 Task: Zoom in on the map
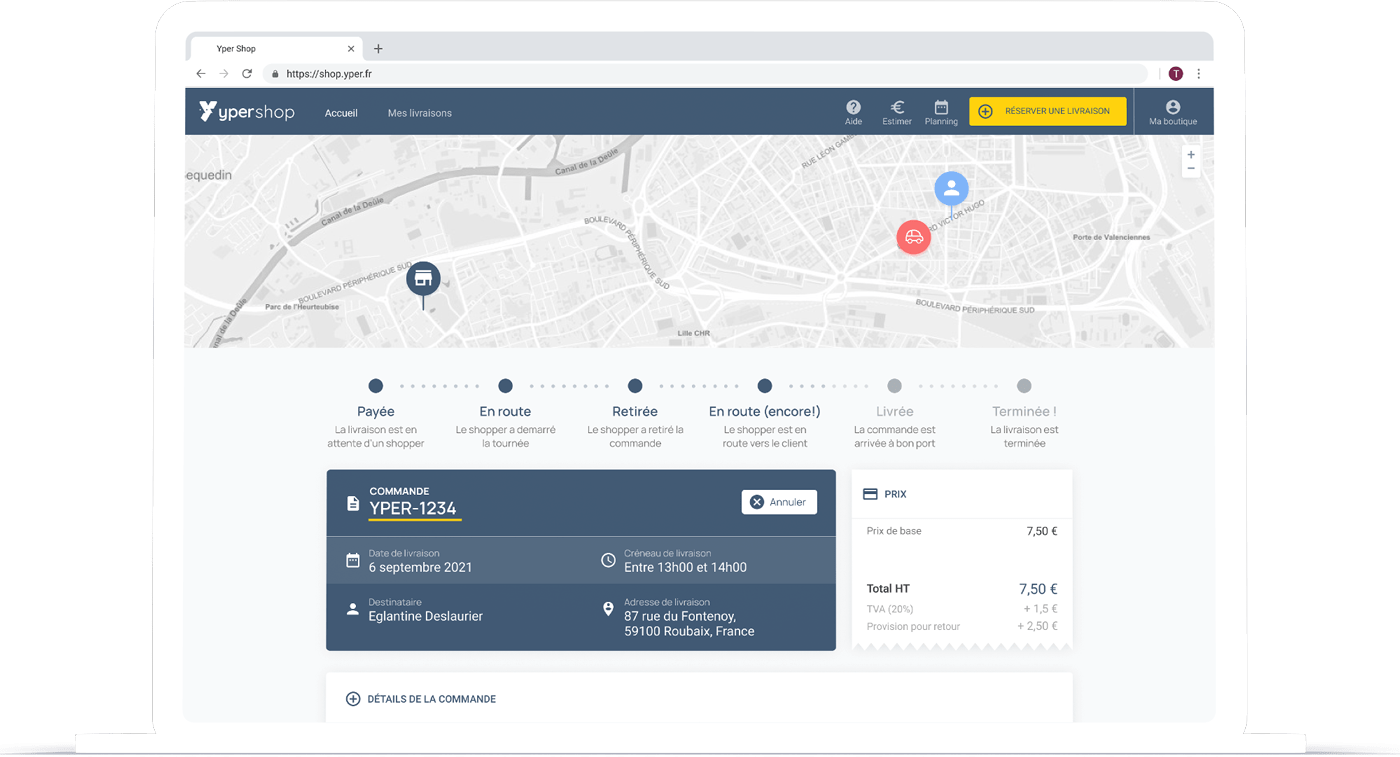1190,155
